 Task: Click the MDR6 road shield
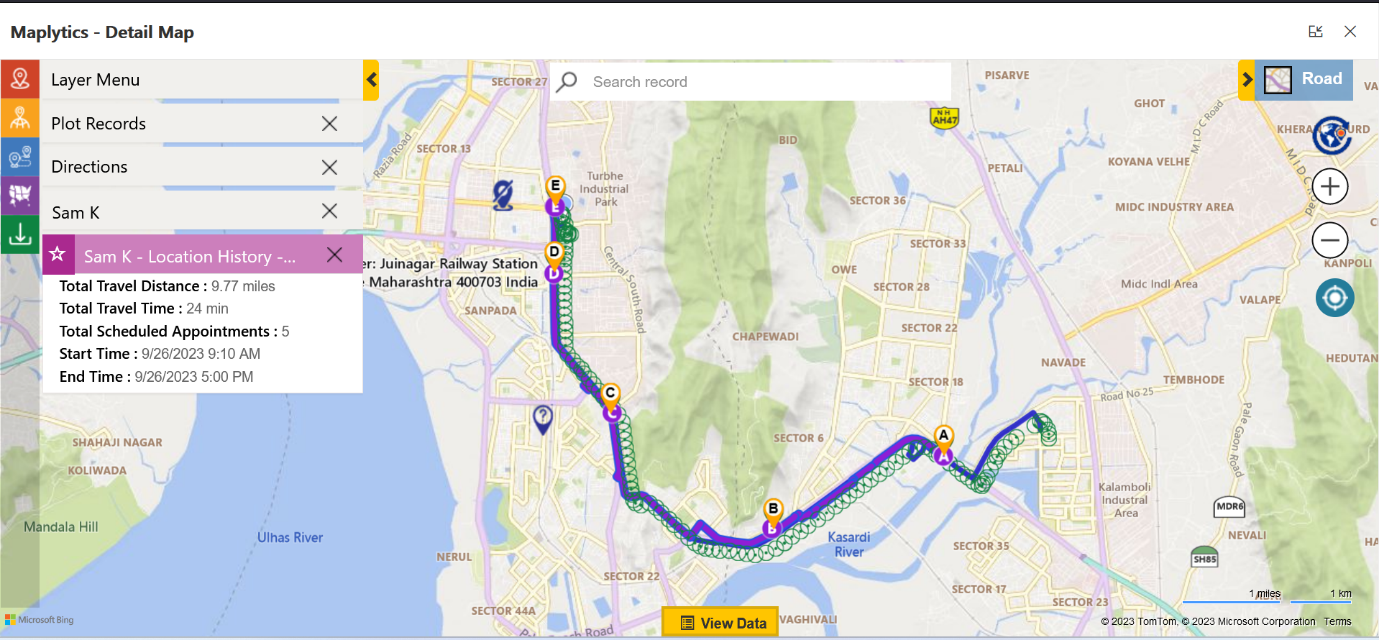tap(1228, 507)
